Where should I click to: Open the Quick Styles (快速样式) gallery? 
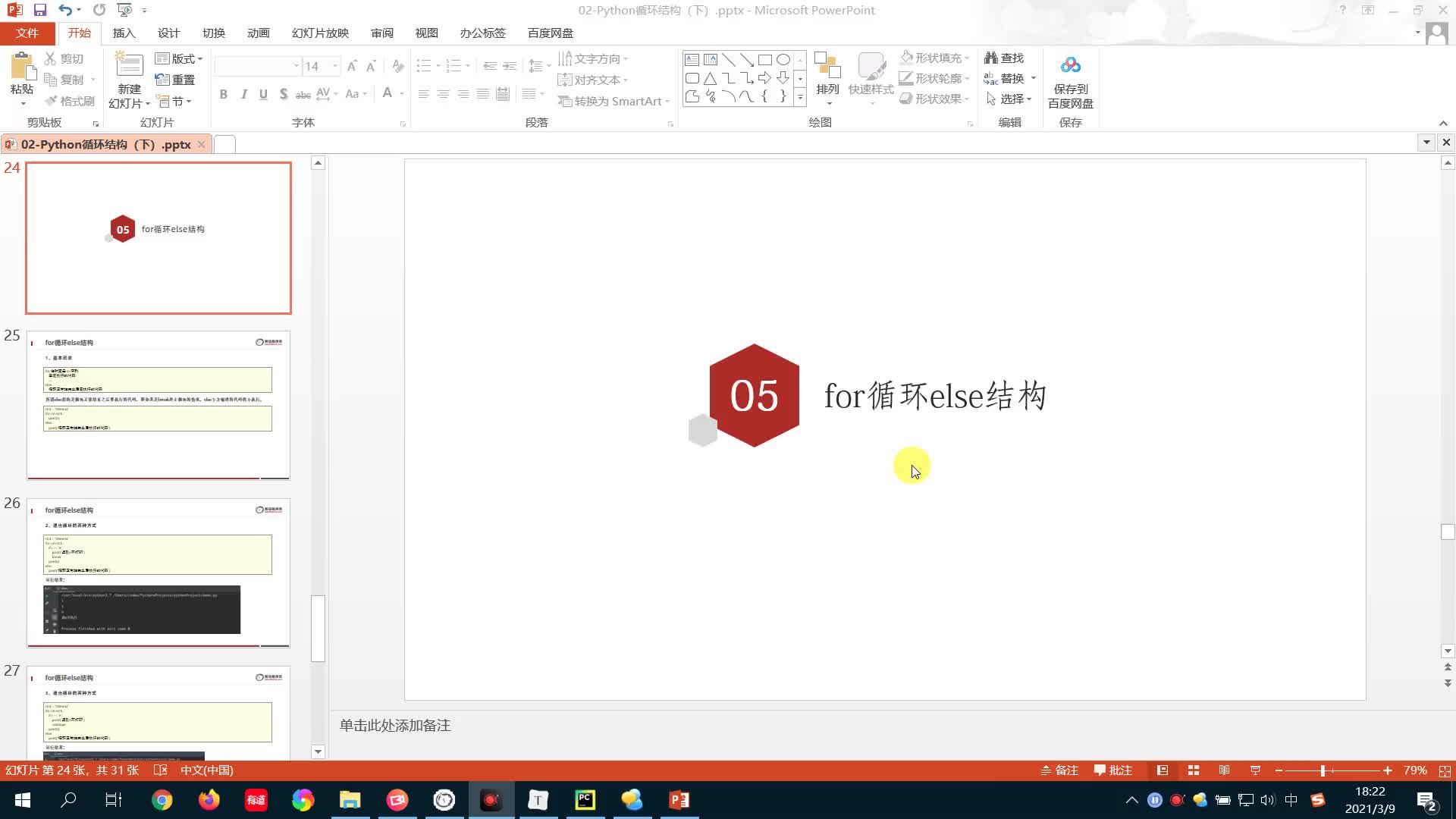point(871,79)
